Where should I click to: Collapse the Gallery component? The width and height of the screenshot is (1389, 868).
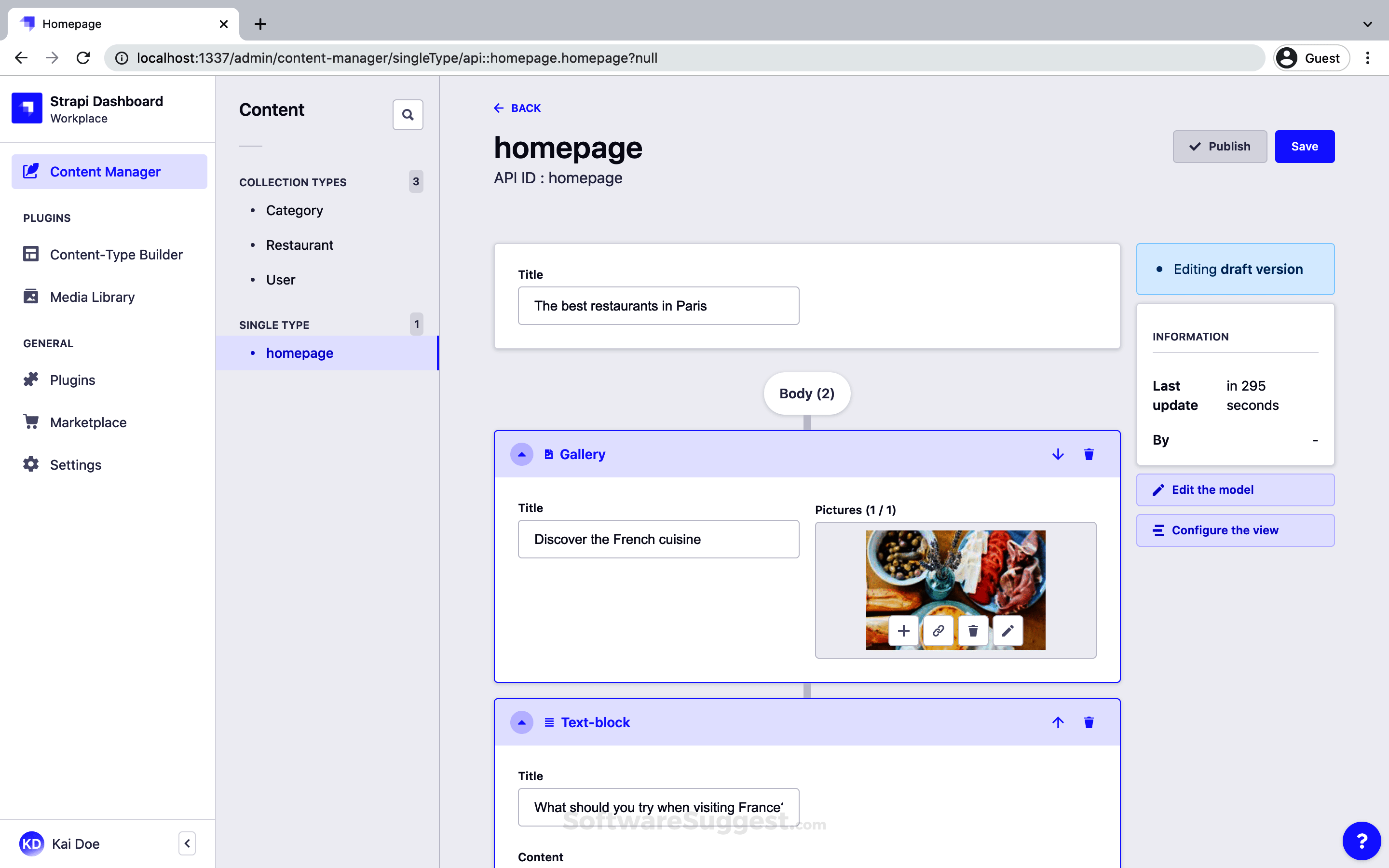coord(522,454)
